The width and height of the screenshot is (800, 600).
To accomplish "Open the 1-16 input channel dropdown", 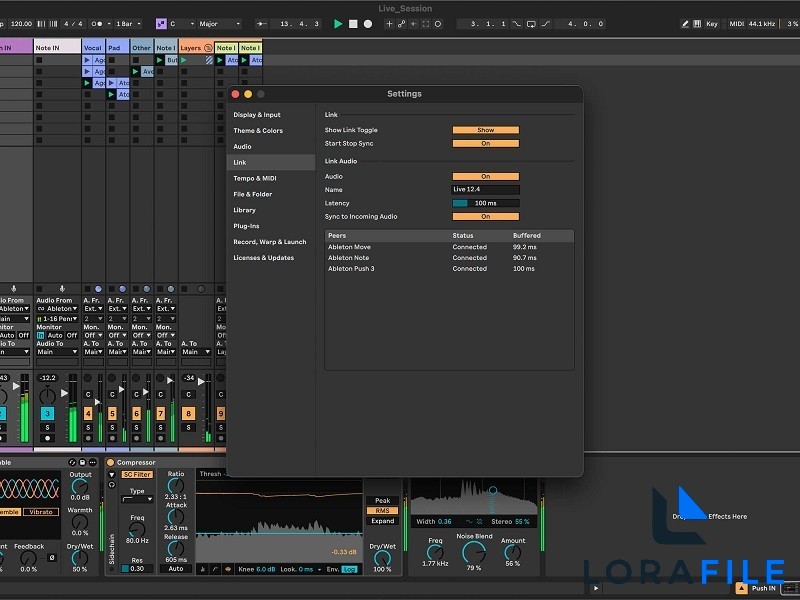I will click(57, 318).
